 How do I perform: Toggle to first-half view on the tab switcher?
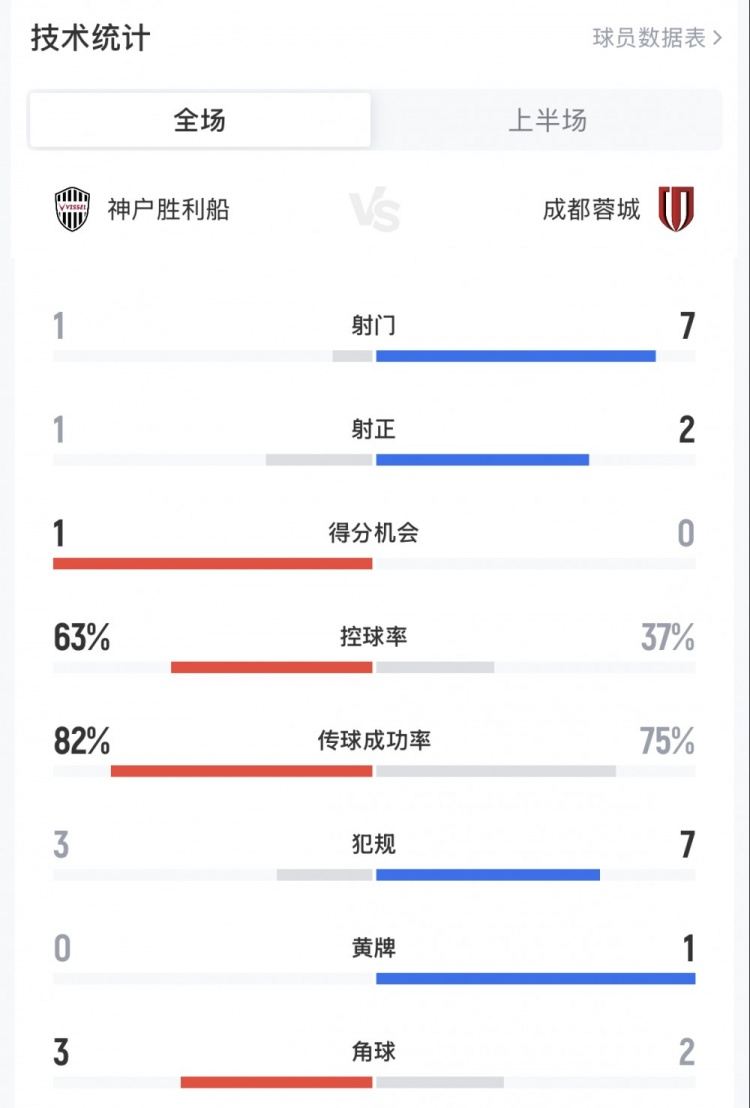545,120
